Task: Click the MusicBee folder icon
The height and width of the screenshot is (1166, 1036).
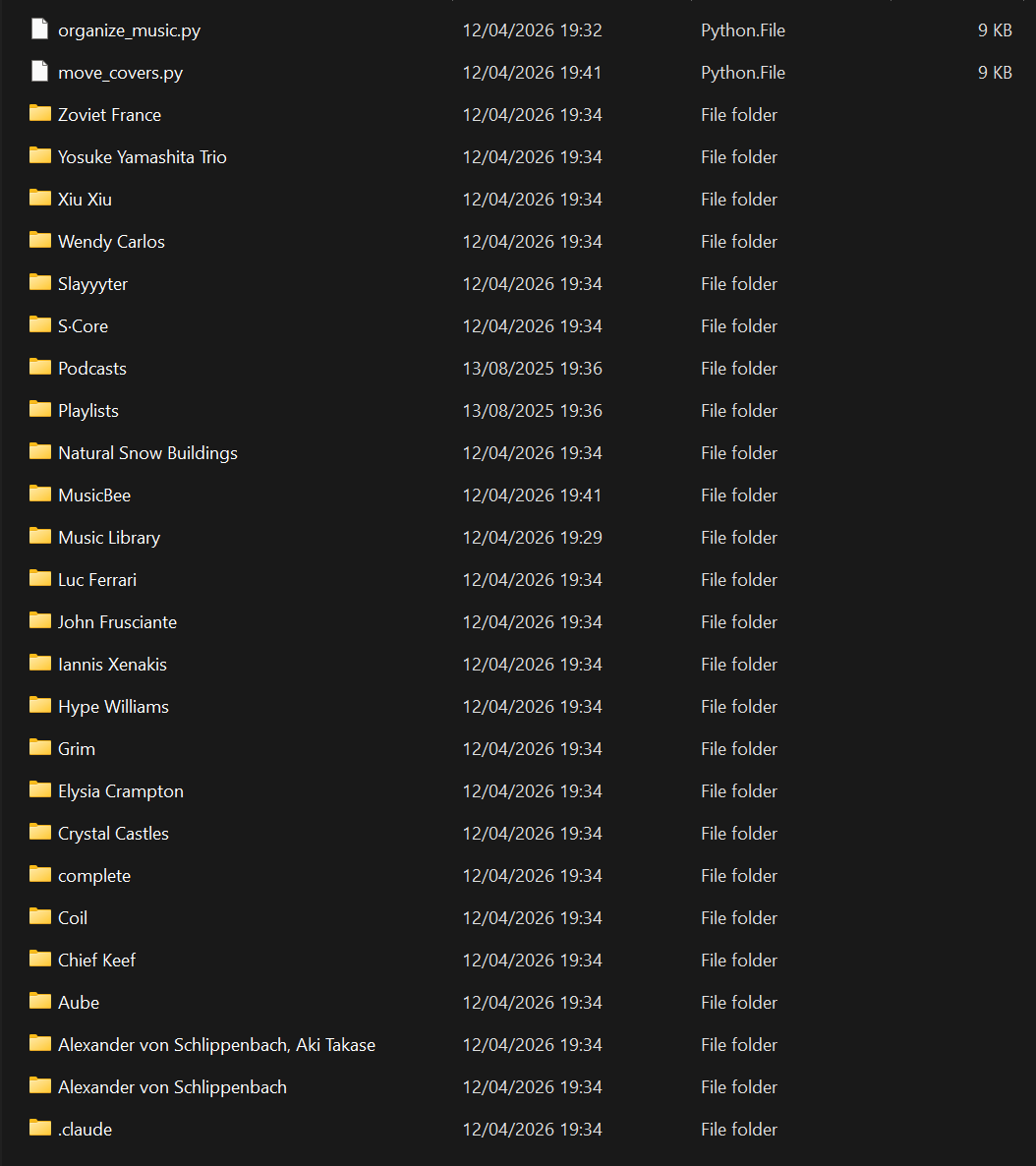Action: pyautogui.click(x=40, y=494)
